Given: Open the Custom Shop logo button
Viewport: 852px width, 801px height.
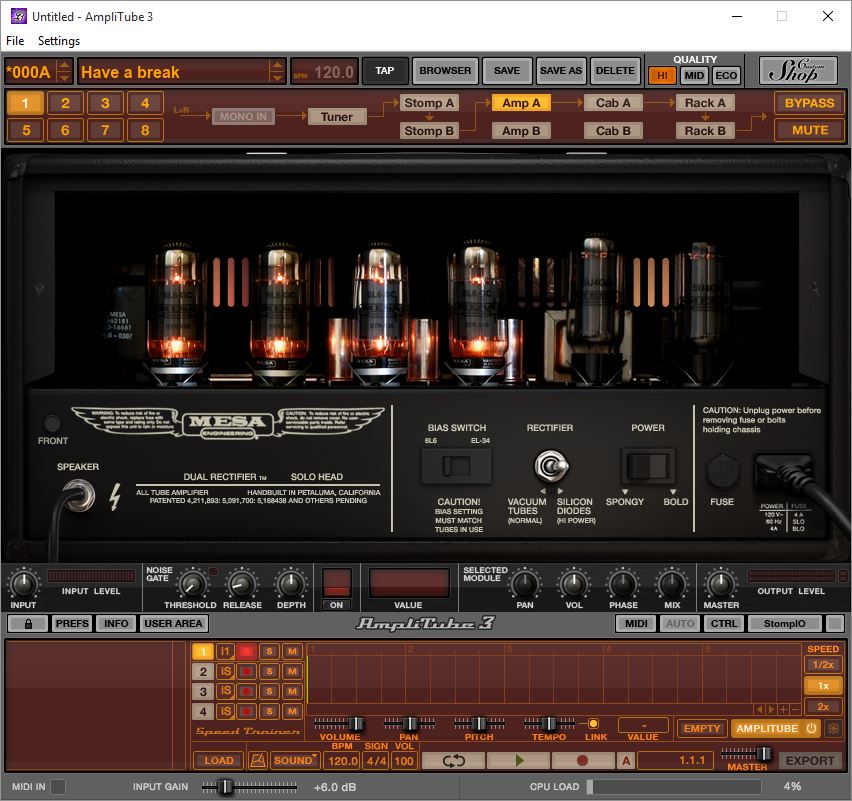Looking at the screenshot, I should coord(798,71).
